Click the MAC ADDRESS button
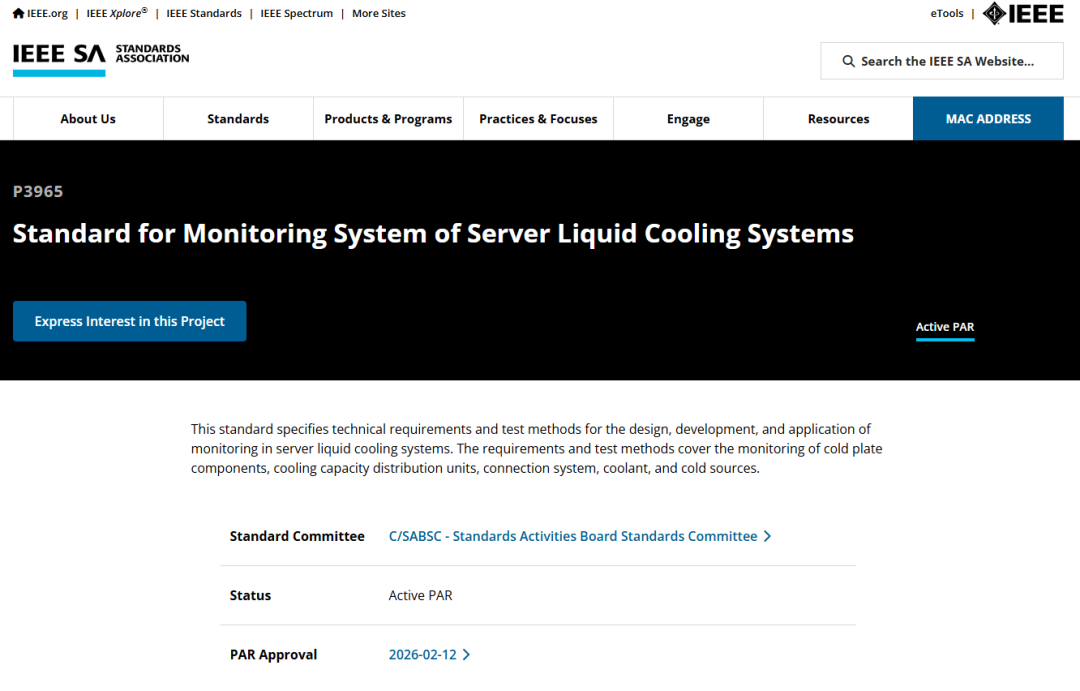Image resolution: width=1080 pixels, height=691 pixels. point(988,118)
